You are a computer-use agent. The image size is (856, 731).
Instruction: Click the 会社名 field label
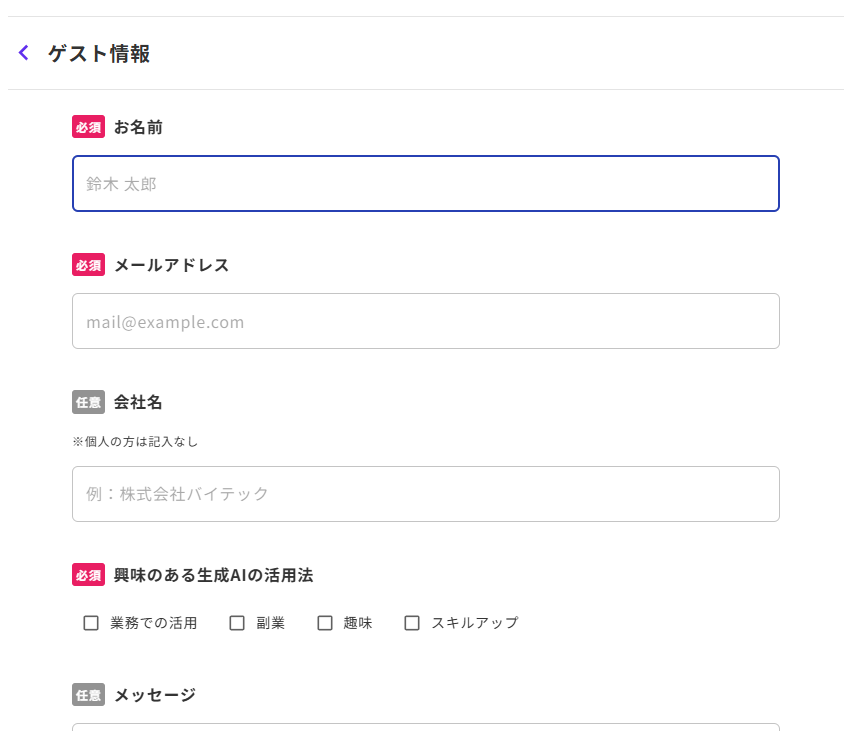pyautogui.click(x=138, y=403)
